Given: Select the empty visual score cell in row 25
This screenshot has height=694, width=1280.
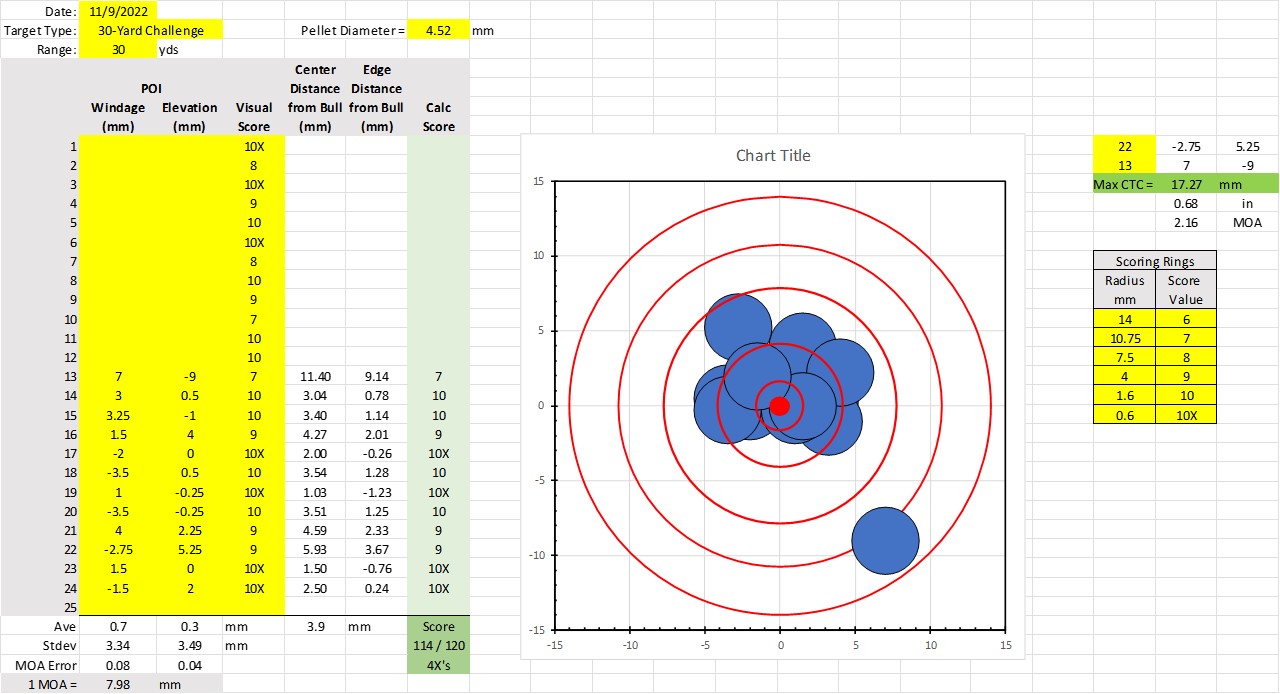Looking at the screenshot, I should [254, 607].
